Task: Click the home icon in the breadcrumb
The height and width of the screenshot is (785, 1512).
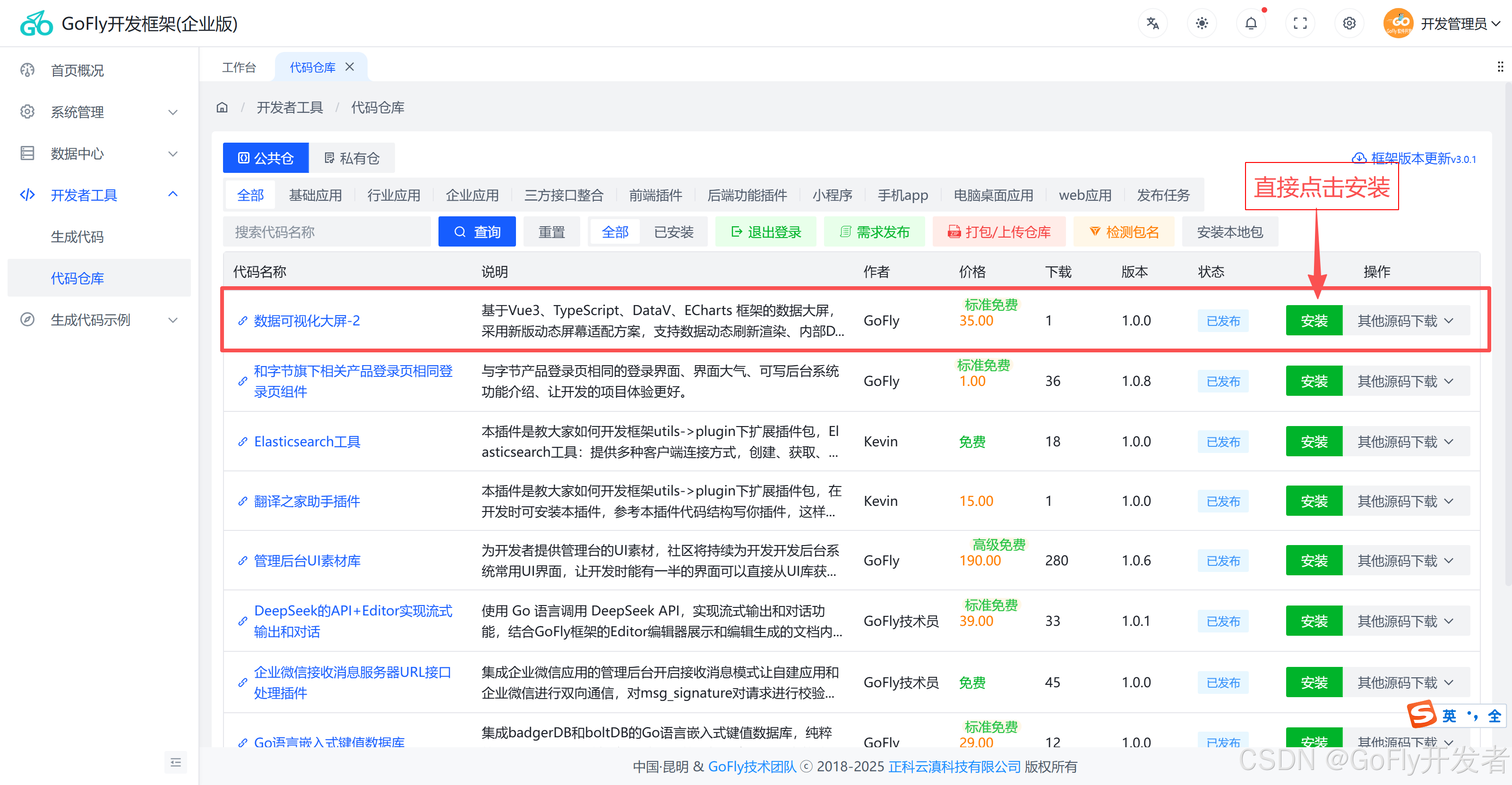Action: pos(222,107)
